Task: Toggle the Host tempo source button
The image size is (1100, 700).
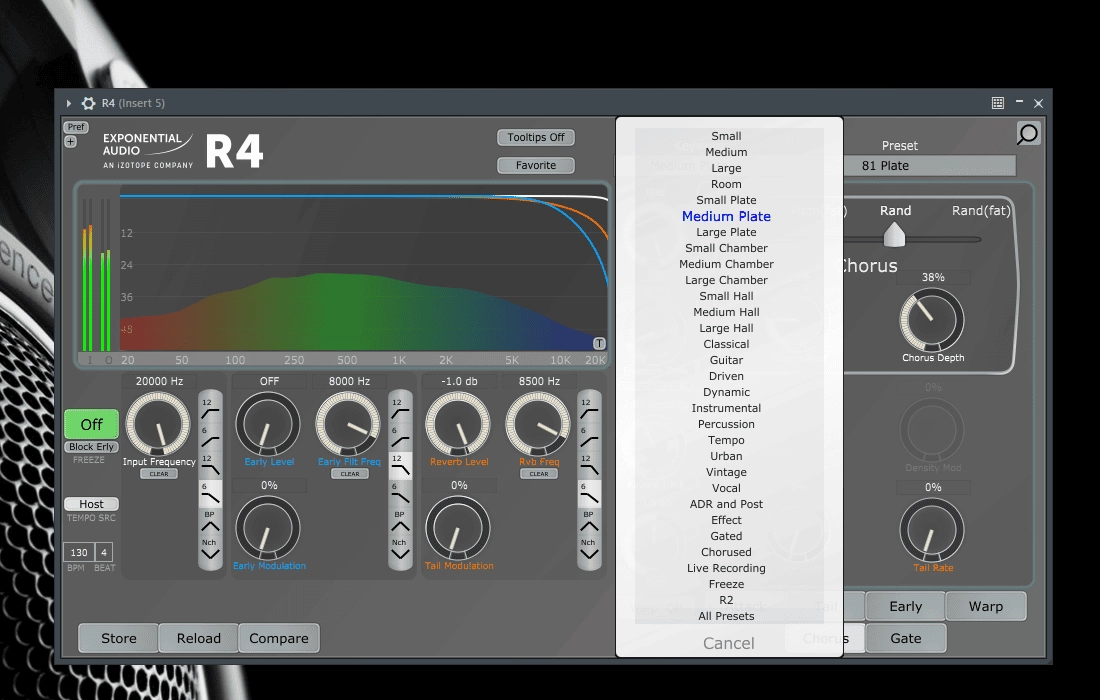Action: [x=91, y=504]
